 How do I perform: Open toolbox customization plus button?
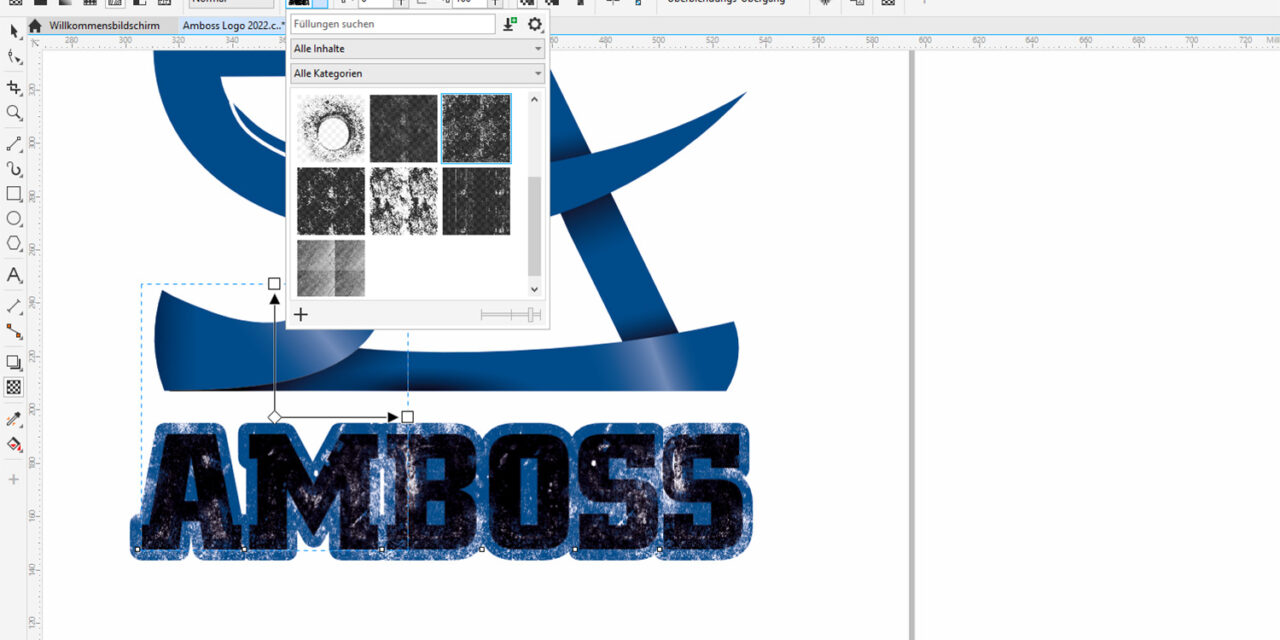click(x=14, y=480)
